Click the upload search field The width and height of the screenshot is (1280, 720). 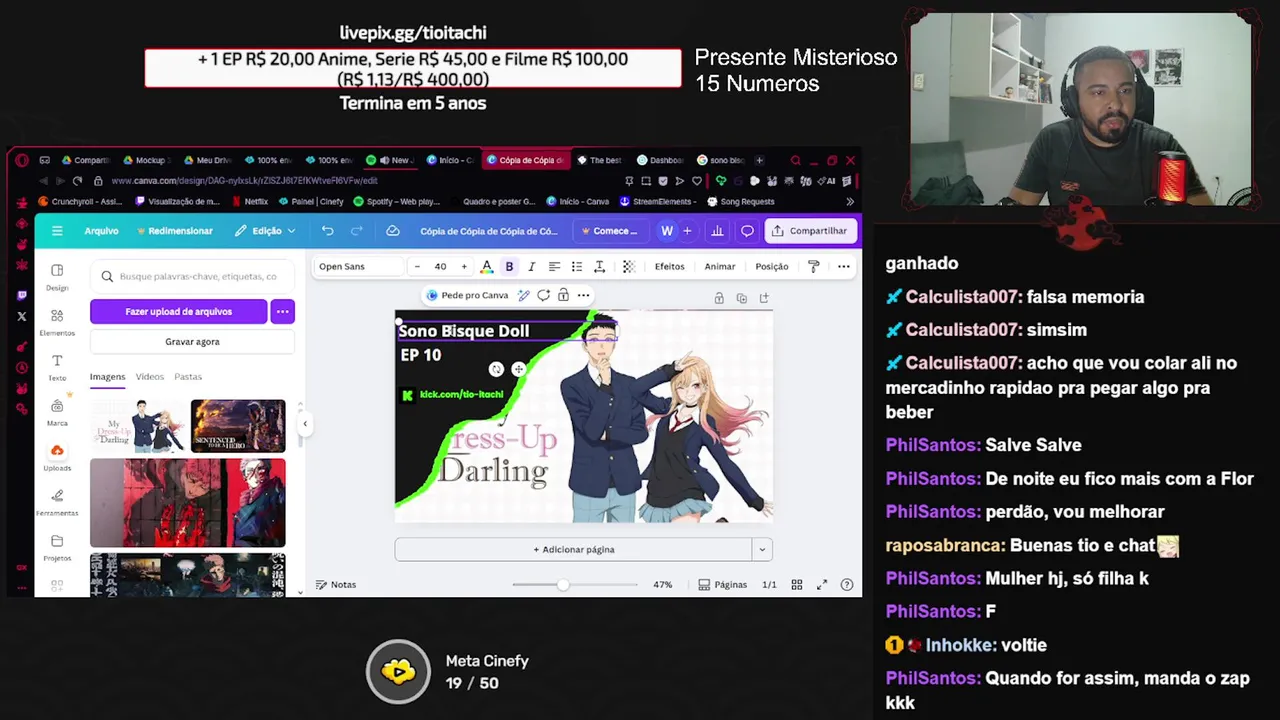pyautogui.click(x=192, y=276)
